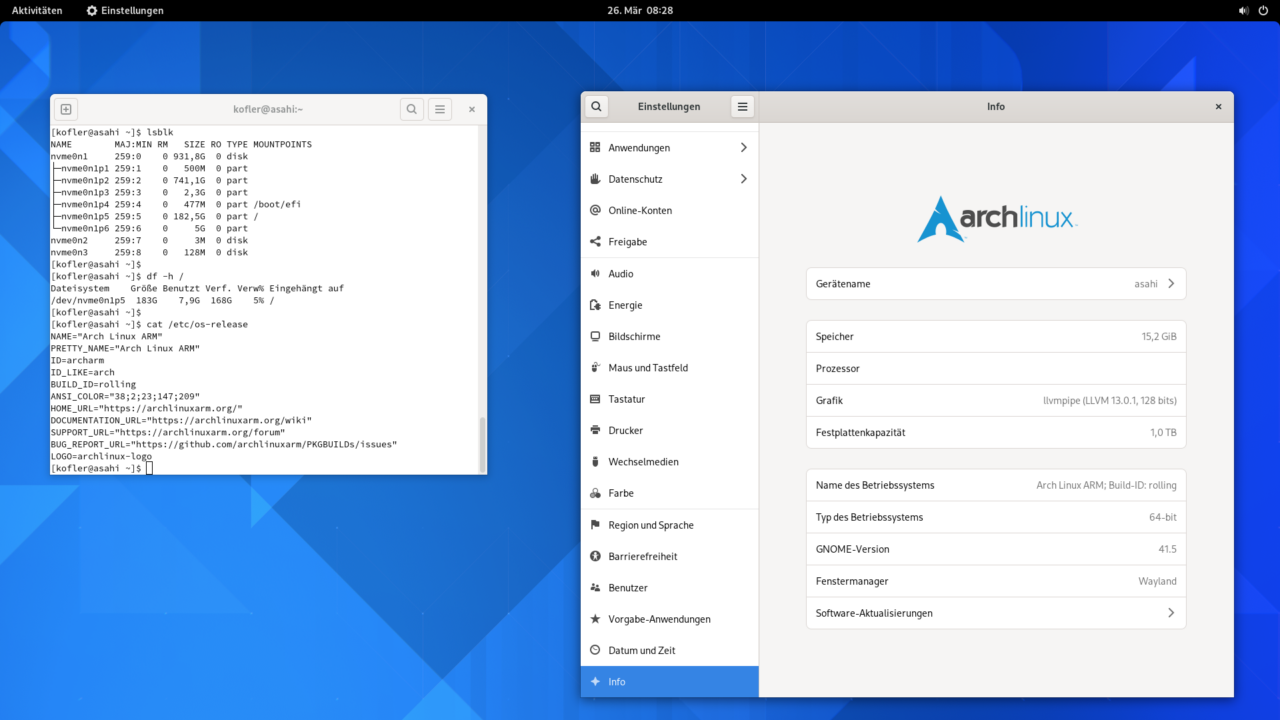Image resolution: width=1280 pixels, height=720 pixels.
Task: Click the Festplattenkapazität value 1,0 TB
Action: (1163, 433)
